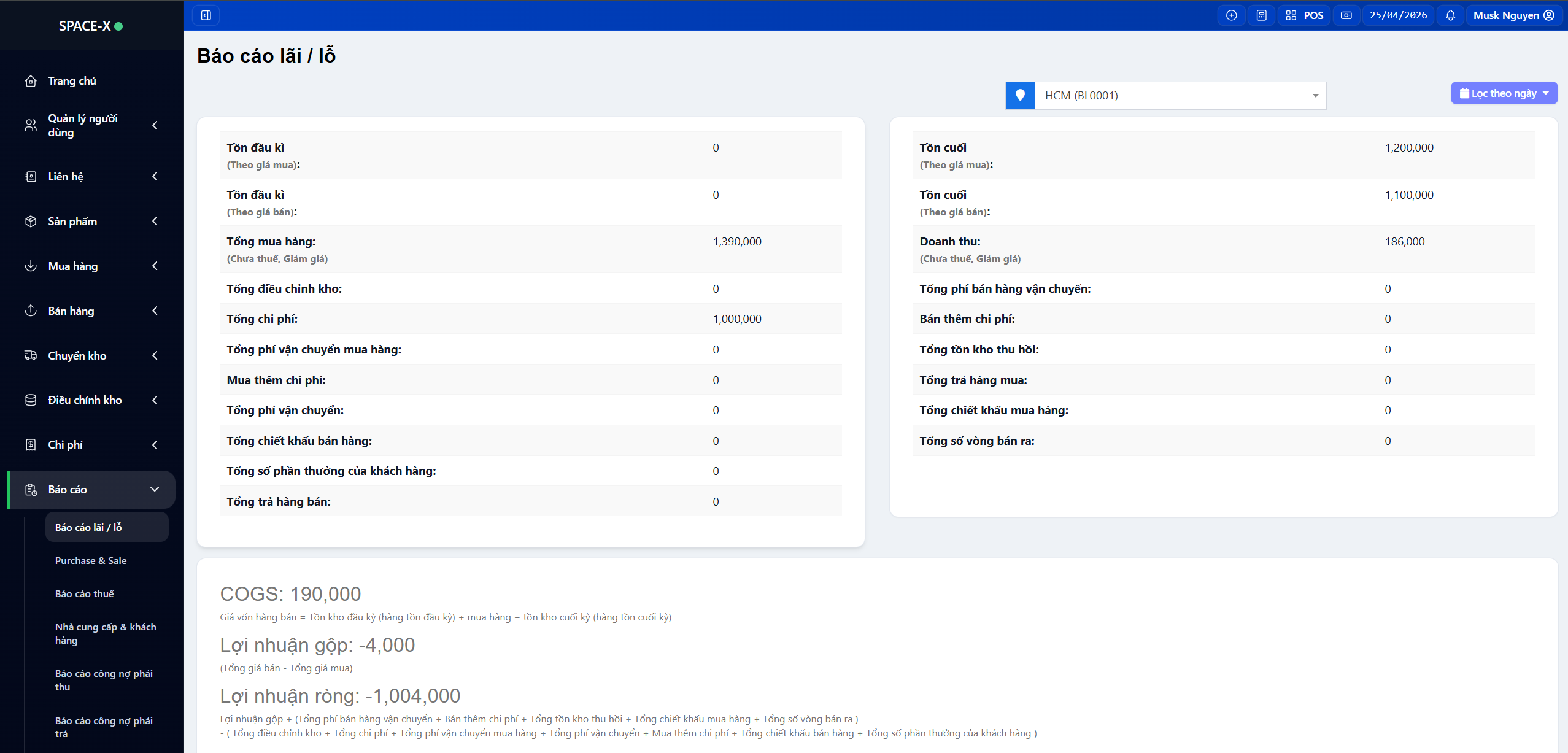The width and height of the screenshot is (1568, 753).
Task: Open the calculator icon in header
Action: (x=1261, y=15)
